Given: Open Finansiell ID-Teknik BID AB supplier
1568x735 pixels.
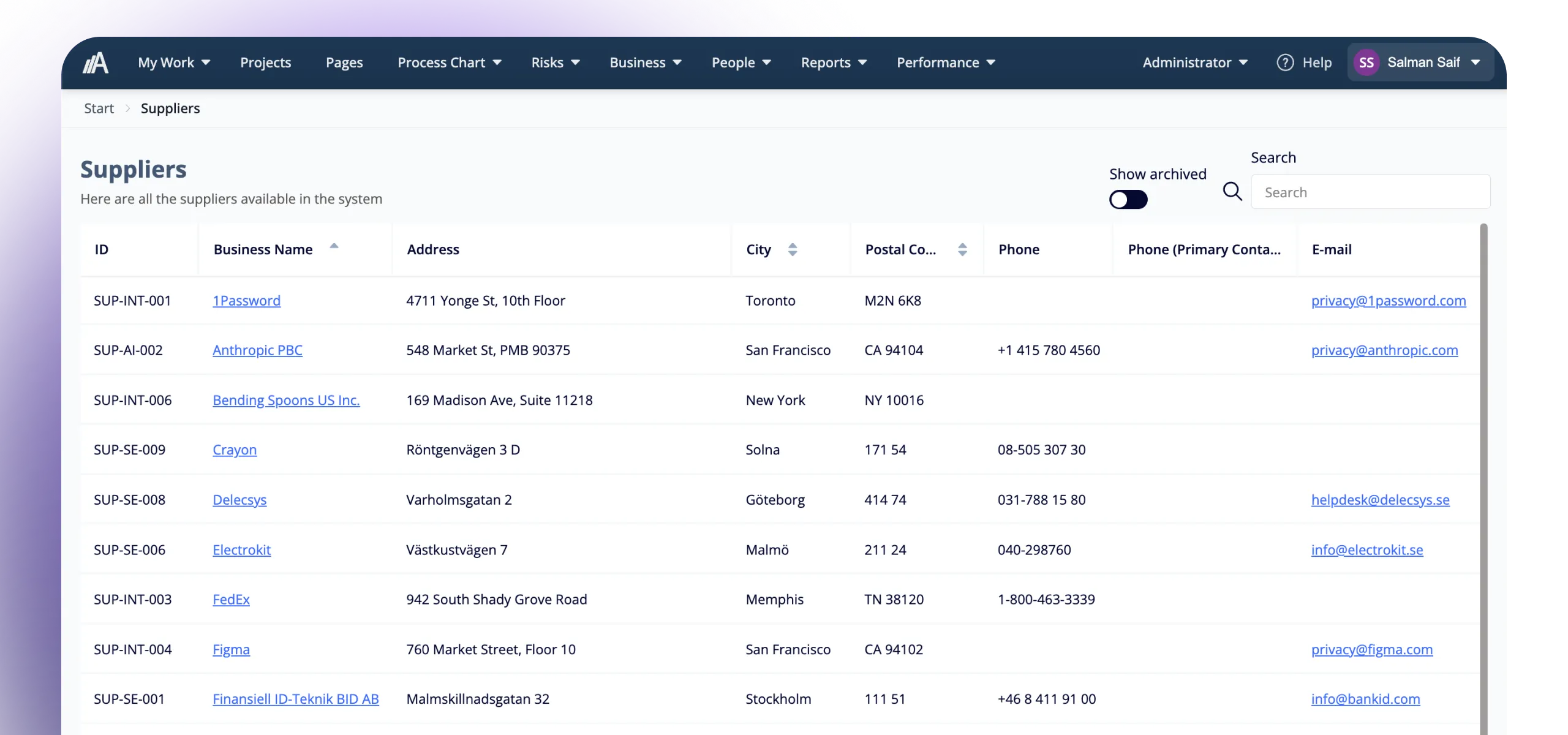Looking at the screenshot, I should coord(296,699).
